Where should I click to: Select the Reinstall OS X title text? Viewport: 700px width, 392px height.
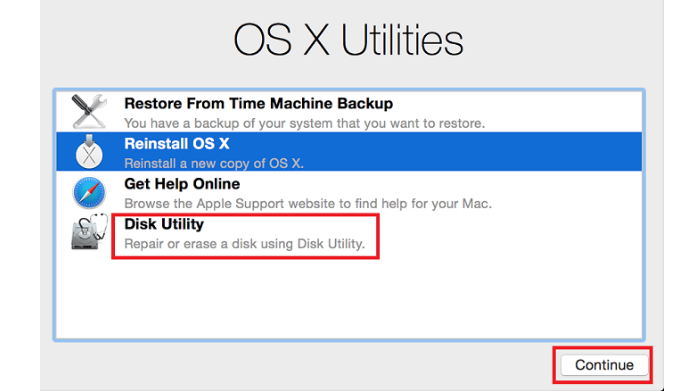(177, 144)
